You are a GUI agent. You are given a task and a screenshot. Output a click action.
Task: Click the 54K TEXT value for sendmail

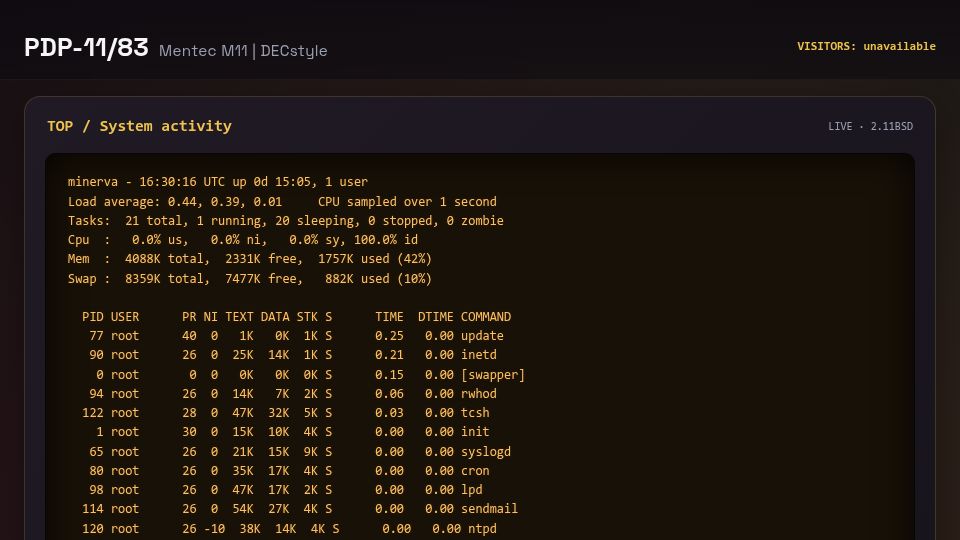(243, 509)
